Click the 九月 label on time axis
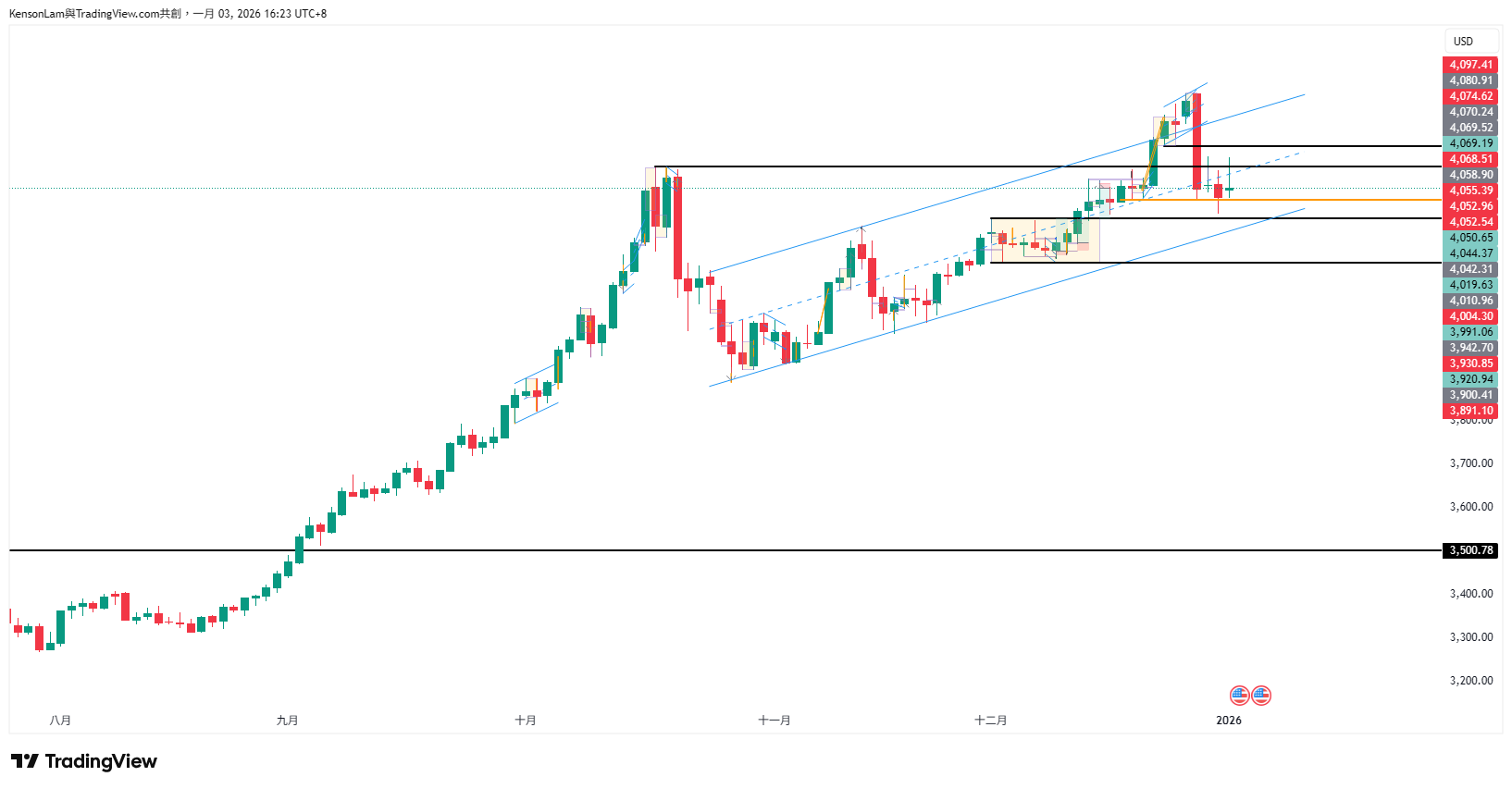Screen dimensions: 1512x789 point(287,721)
